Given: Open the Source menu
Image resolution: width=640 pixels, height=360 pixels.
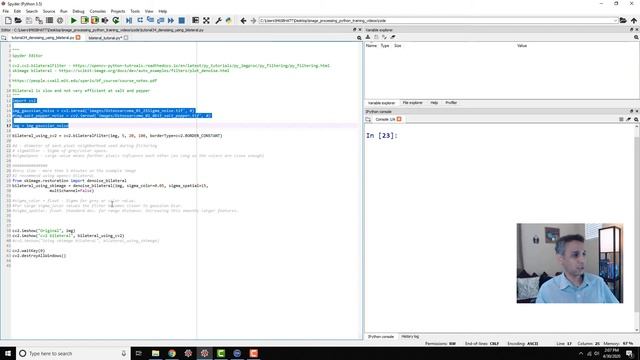Looking at the screenshot, I should point(49,11).
